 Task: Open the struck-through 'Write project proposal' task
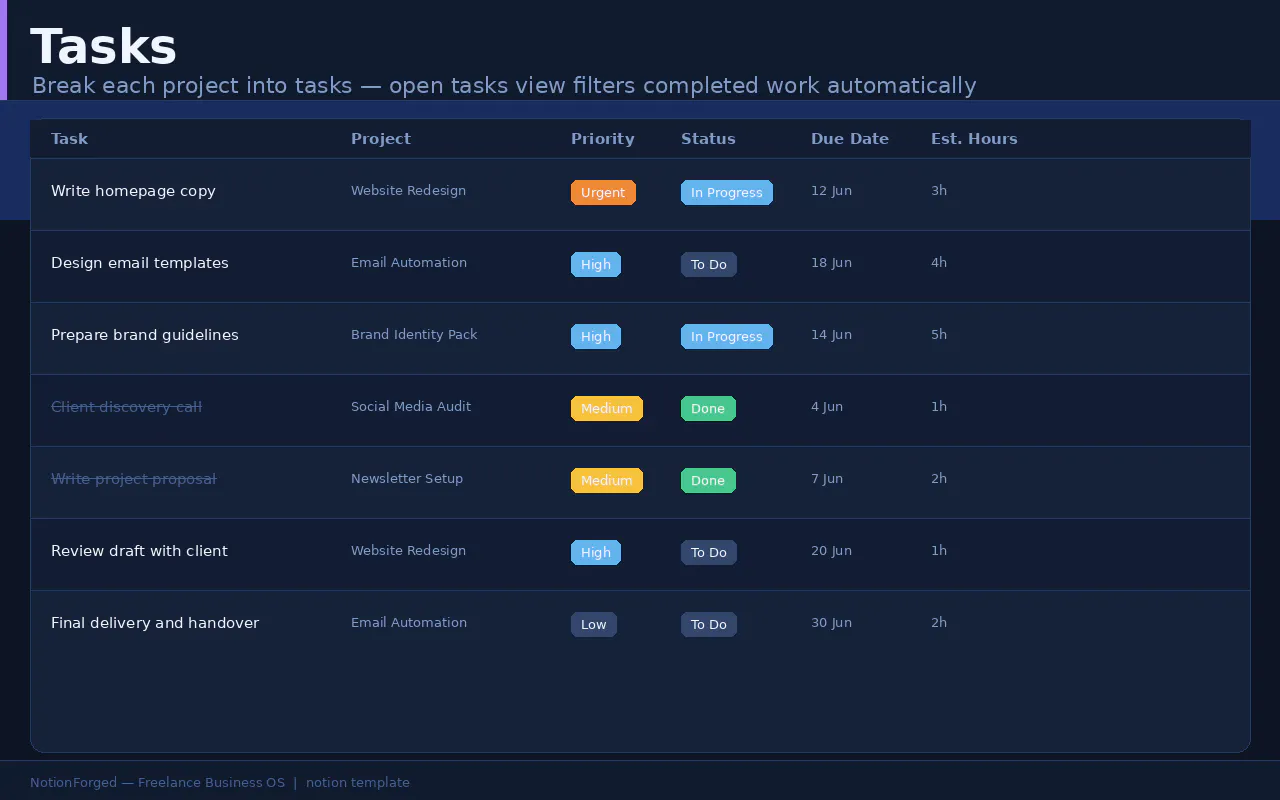coord(134,479)
